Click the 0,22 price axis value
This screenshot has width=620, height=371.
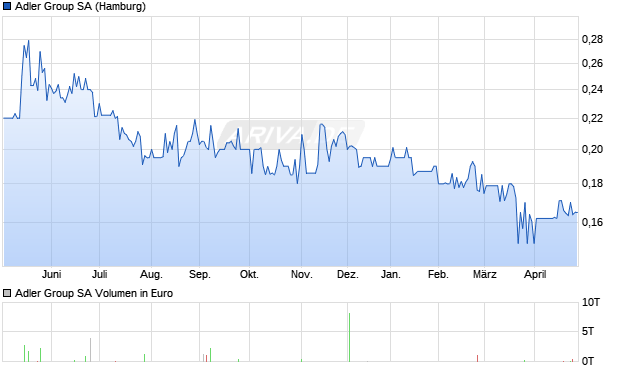pos(592,118)
